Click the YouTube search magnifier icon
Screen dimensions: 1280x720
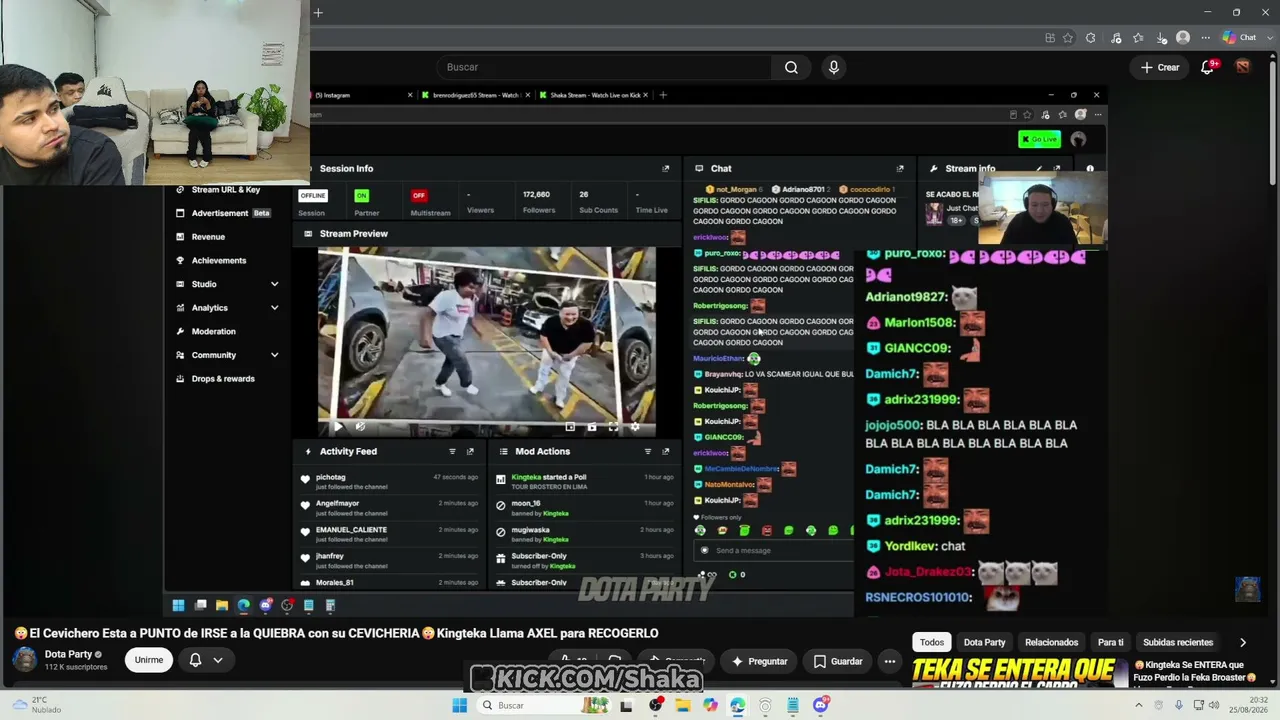click(791, 67)
